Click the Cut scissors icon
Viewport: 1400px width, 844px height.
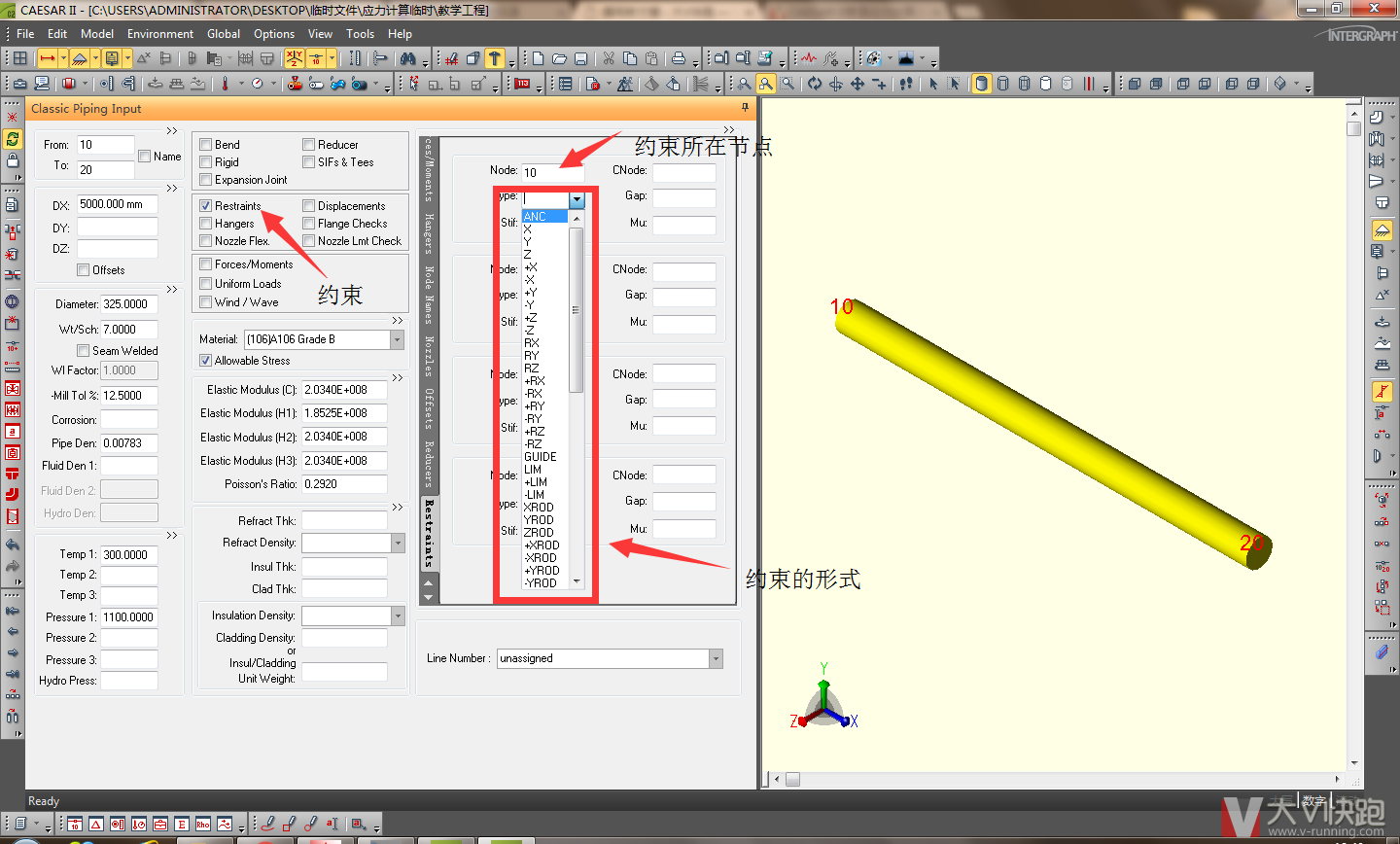609,58
